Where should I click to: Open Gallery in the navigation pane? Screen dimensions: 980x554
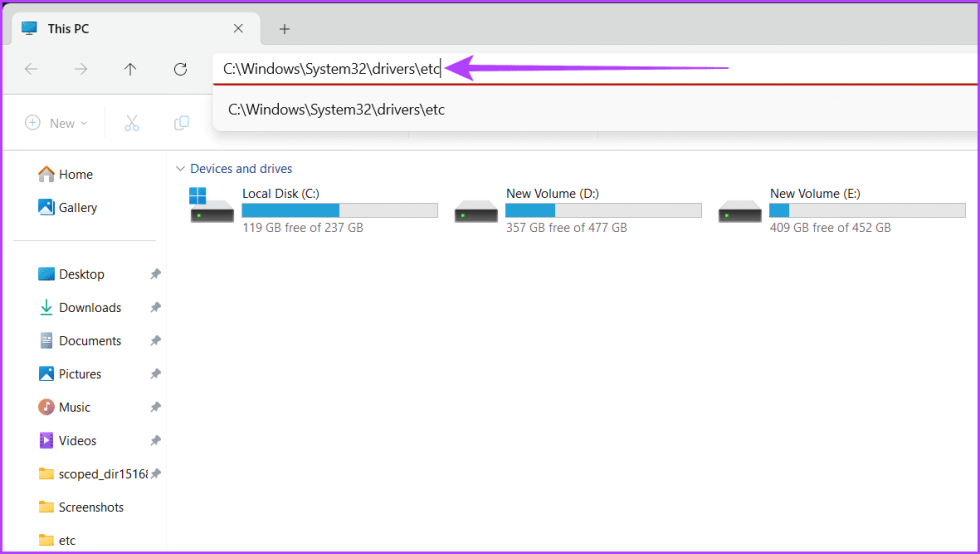(x=68, y=208)
